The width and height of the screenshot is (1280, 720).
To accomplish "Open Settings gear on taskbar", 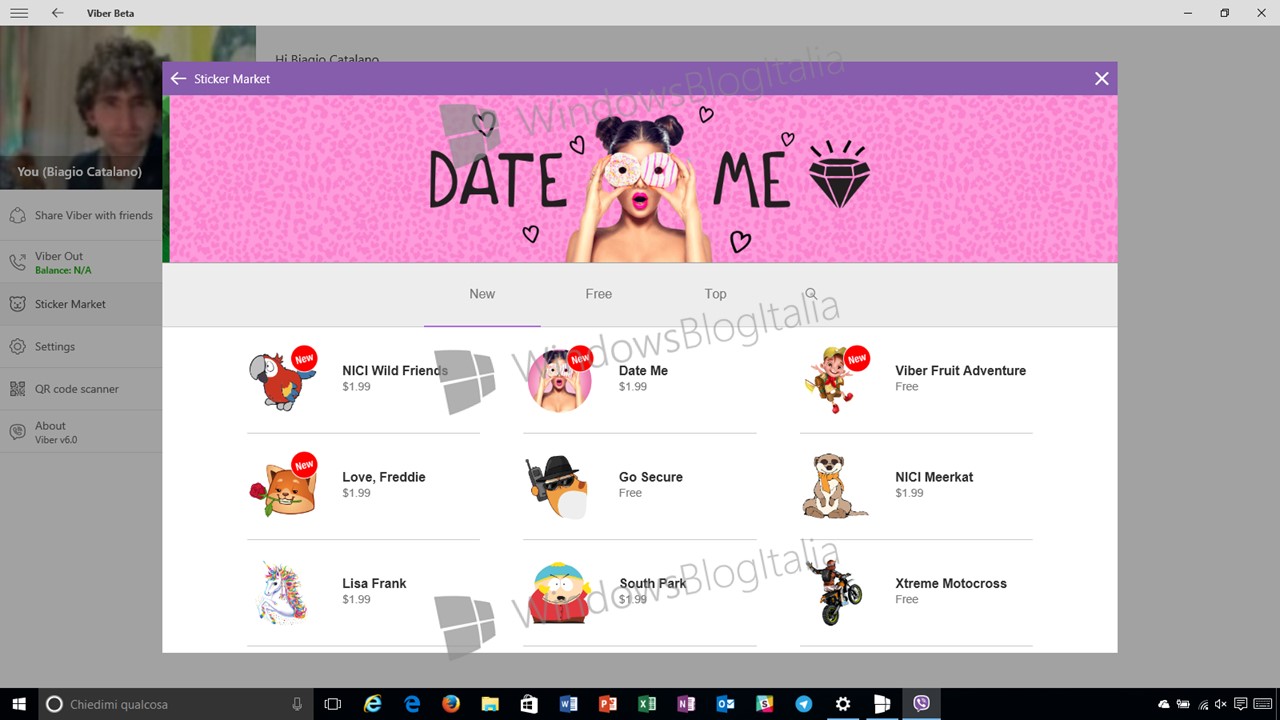I will click(x=843, y=704).
